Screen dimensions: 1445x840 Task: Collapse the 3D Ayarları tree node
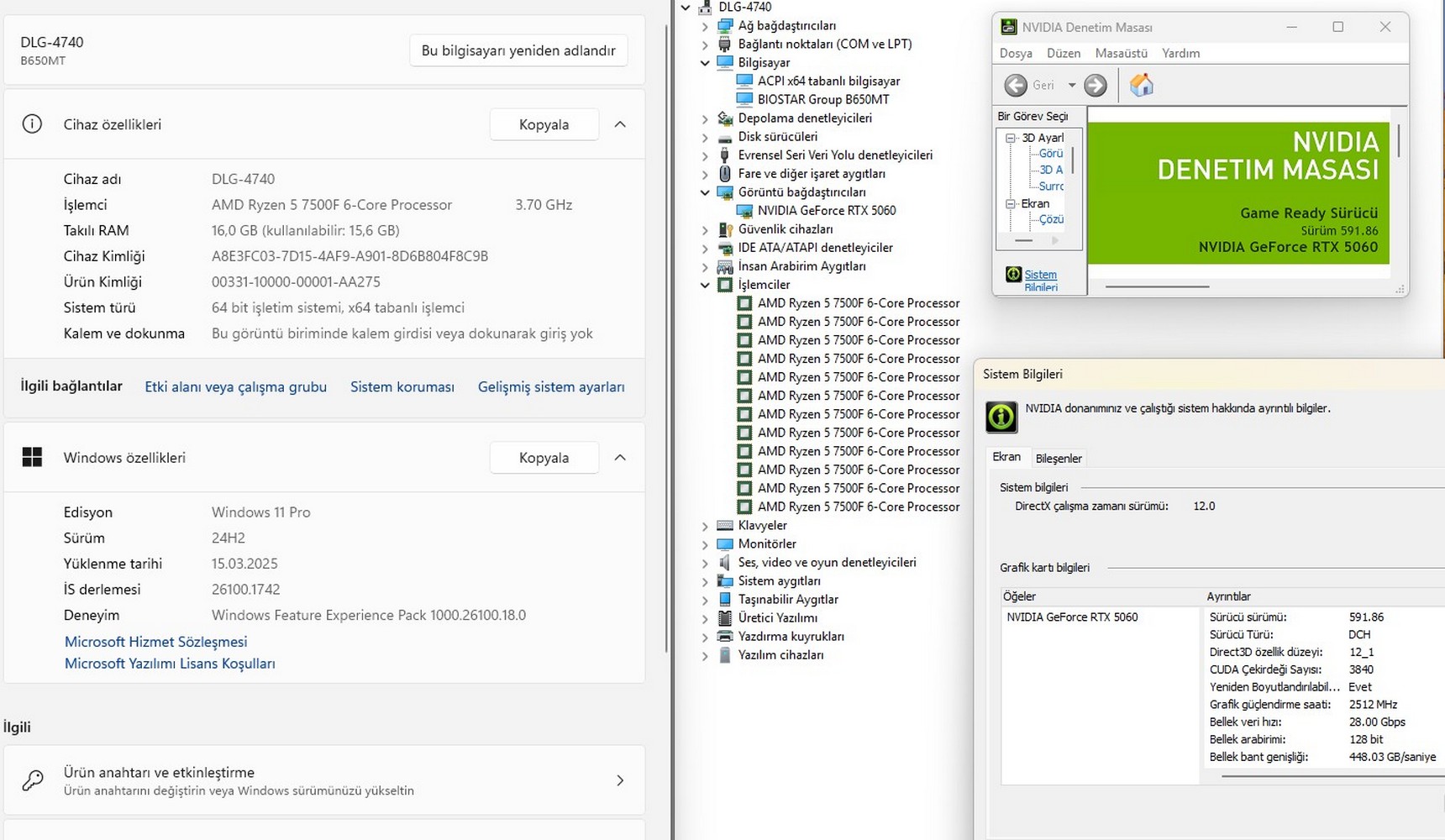(x=1011, y=138)
